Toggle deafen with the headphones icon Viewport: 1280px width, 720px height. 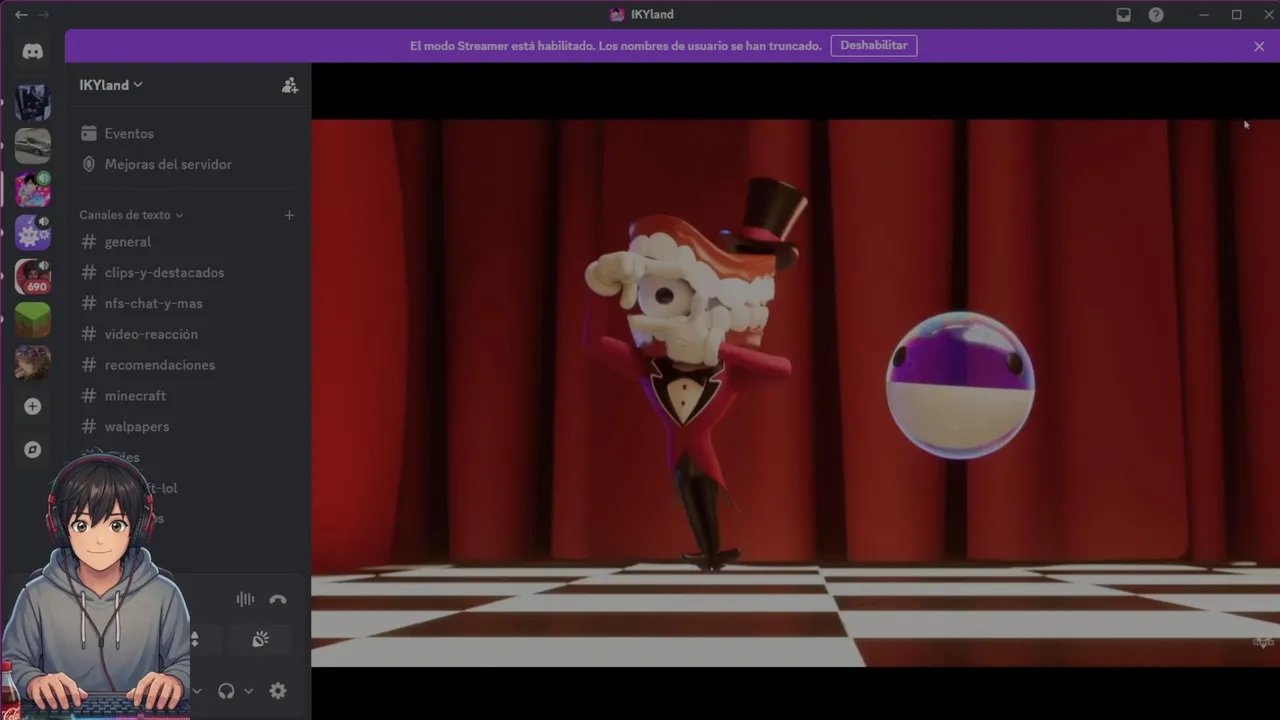click(226, 691)
